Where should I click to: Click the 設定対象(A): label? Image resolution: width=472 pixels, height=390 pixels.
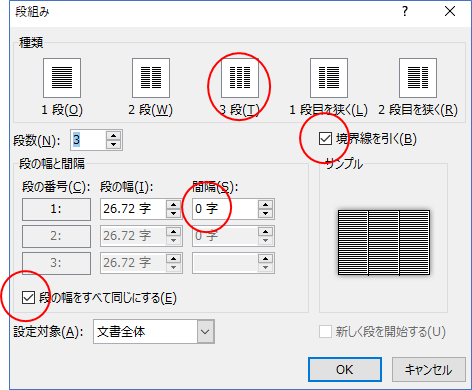[48, 332]
